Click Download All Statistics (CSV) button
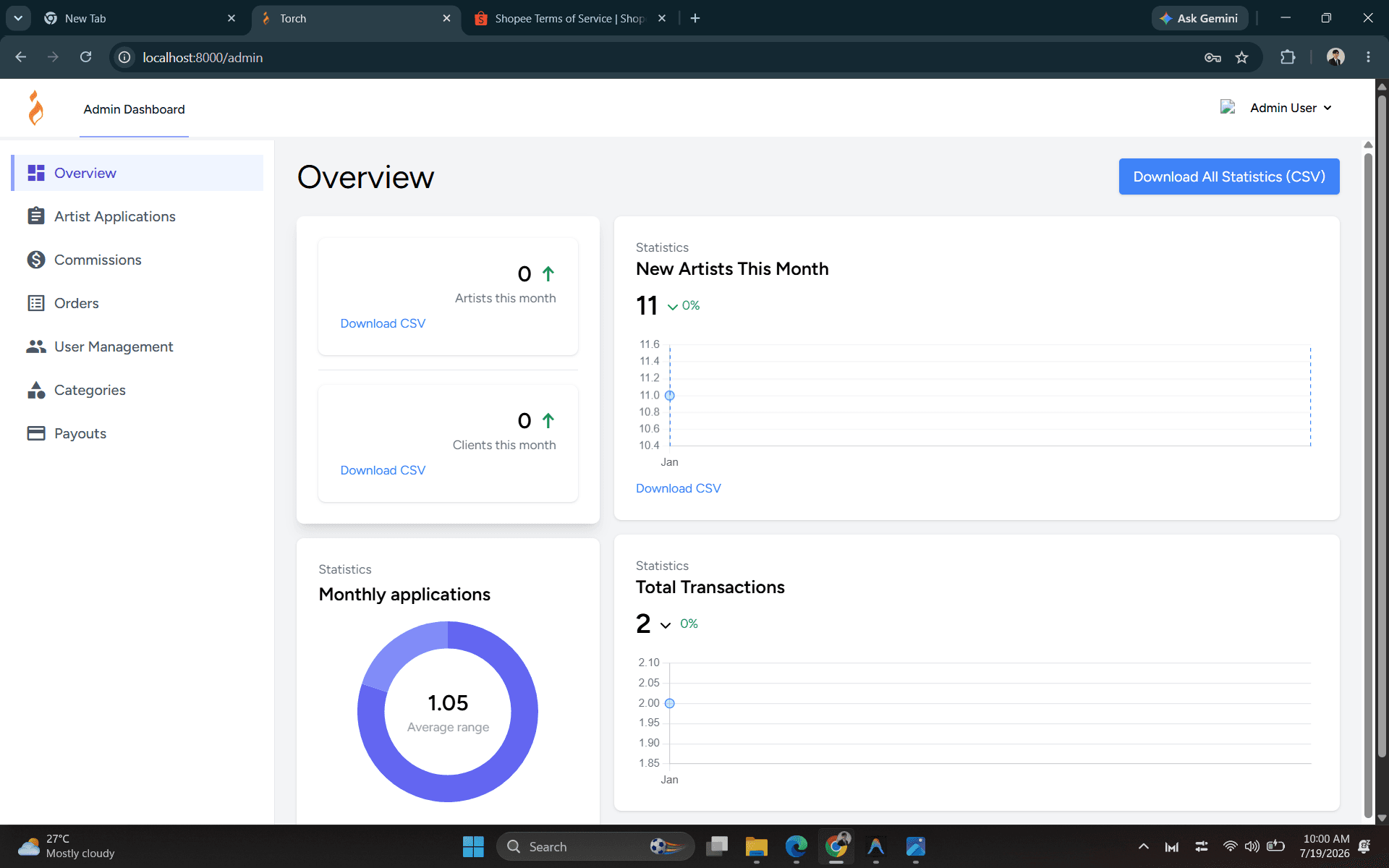Screen dimensions: 1389x868 1229,176
